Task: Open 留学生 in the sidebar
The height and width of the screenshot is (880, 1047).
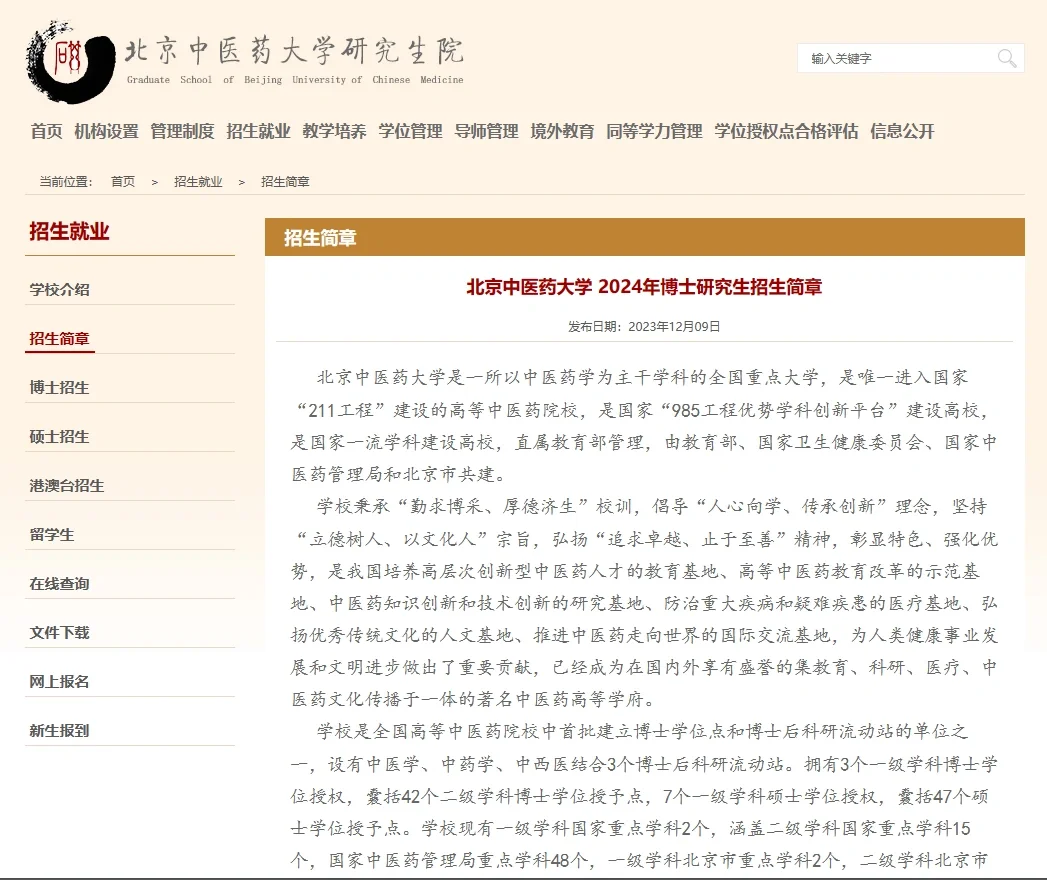Action: [52, 535]
